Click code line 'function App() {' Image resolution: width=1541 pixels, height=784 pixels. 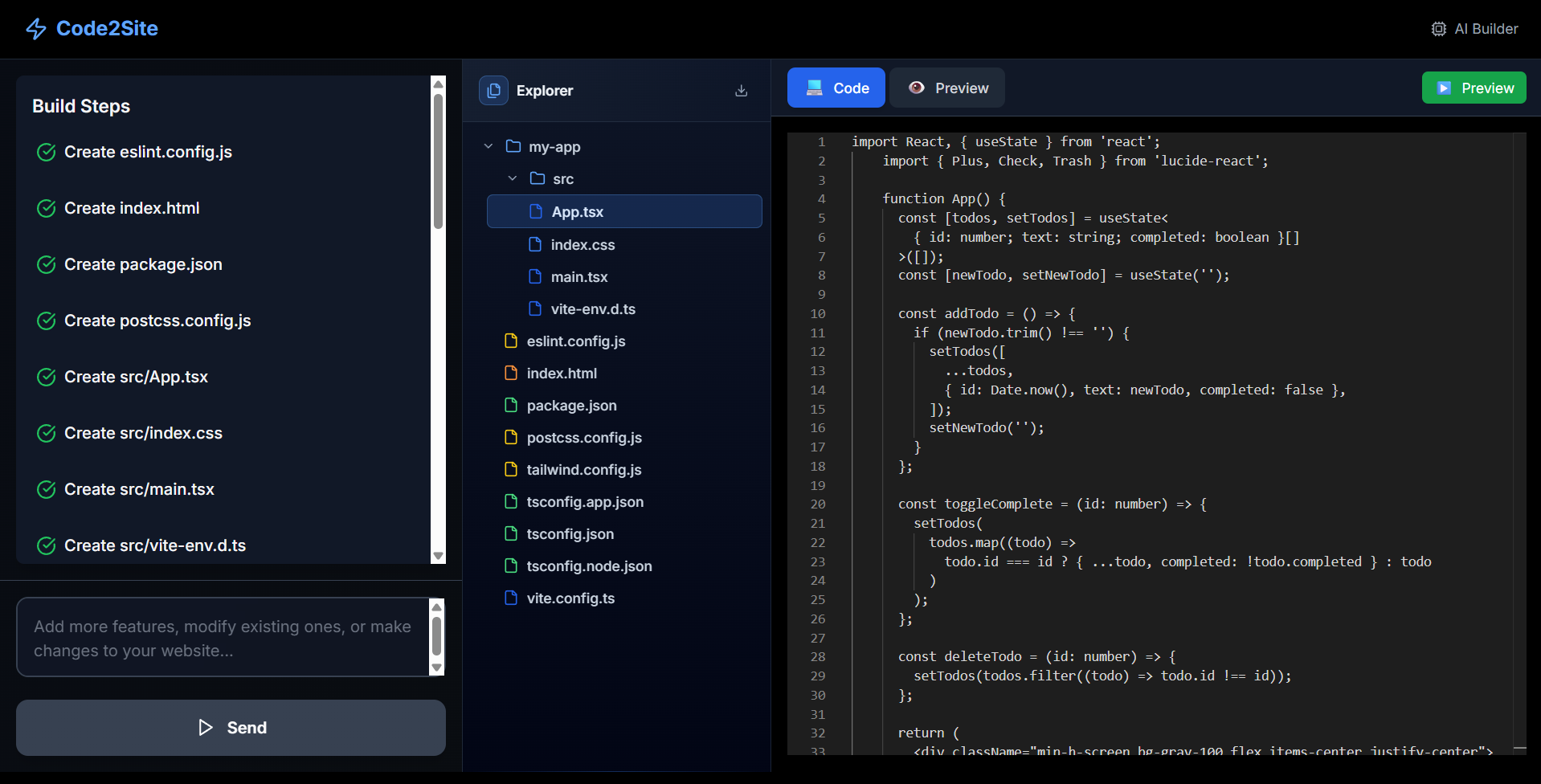(944, 198)
